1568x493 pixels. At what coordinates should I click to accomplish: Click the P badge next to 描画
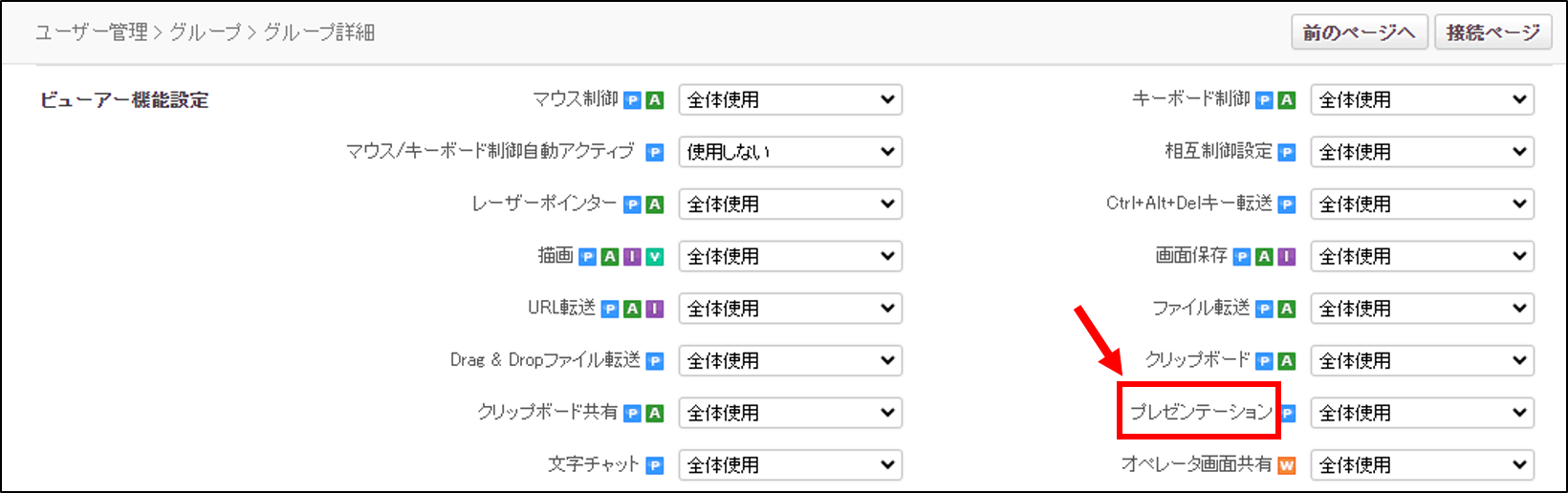pyautogui.click(x=587, y=257)
